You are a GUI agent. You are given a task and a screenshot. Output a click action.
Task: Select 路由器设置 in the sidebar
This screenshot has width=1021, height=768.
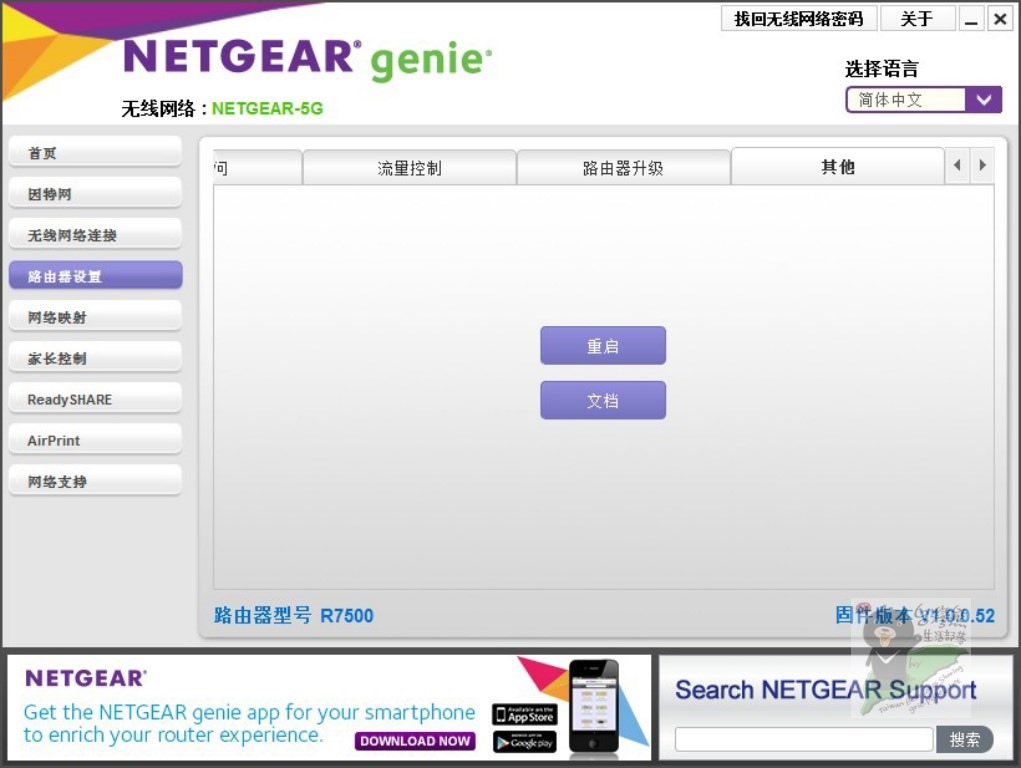pos(95,276)
